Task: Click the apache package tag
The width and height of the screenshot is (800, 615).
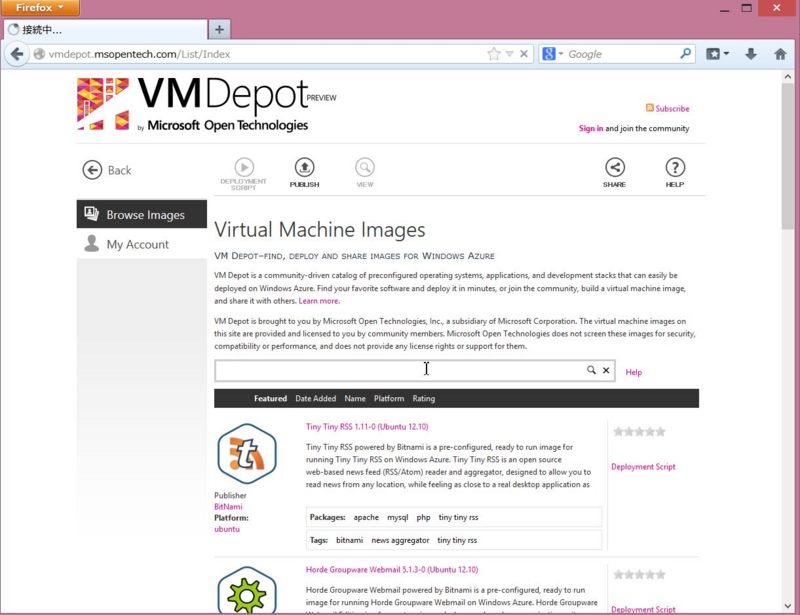Action: (x=366, y=517)
